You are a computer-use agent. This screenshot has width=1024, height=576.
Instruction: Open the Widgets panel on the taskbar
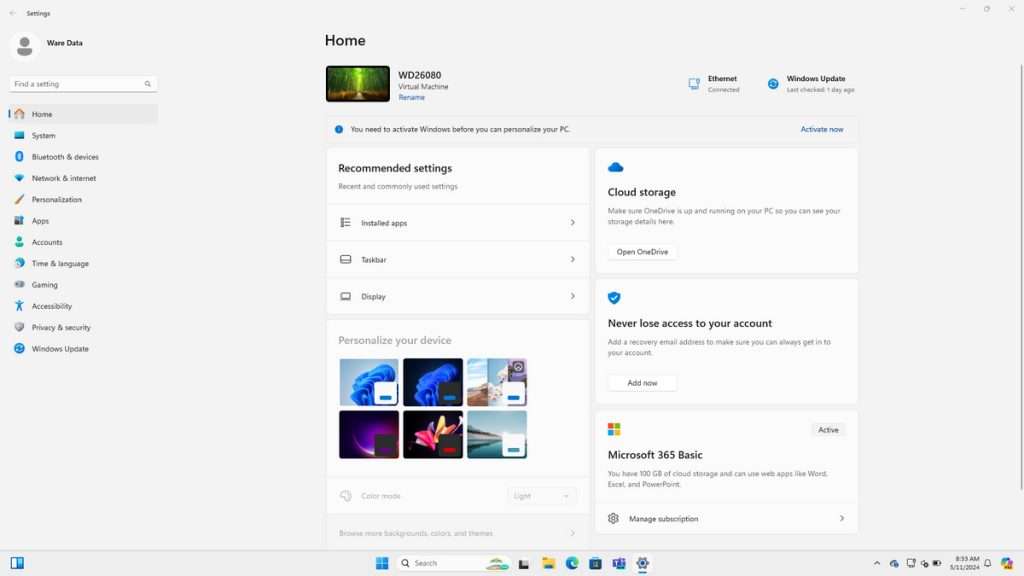click(18, 563)
